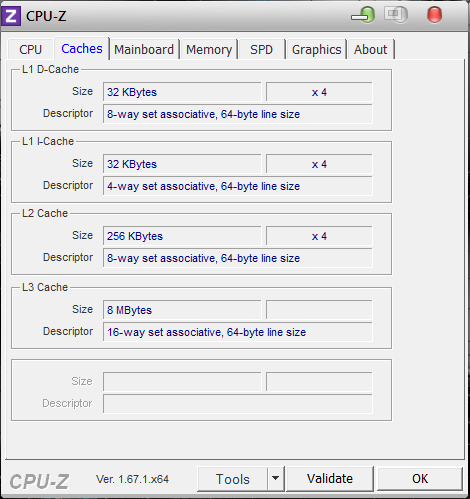Click empty size field in unlabeled cache group

pos(182,382)
